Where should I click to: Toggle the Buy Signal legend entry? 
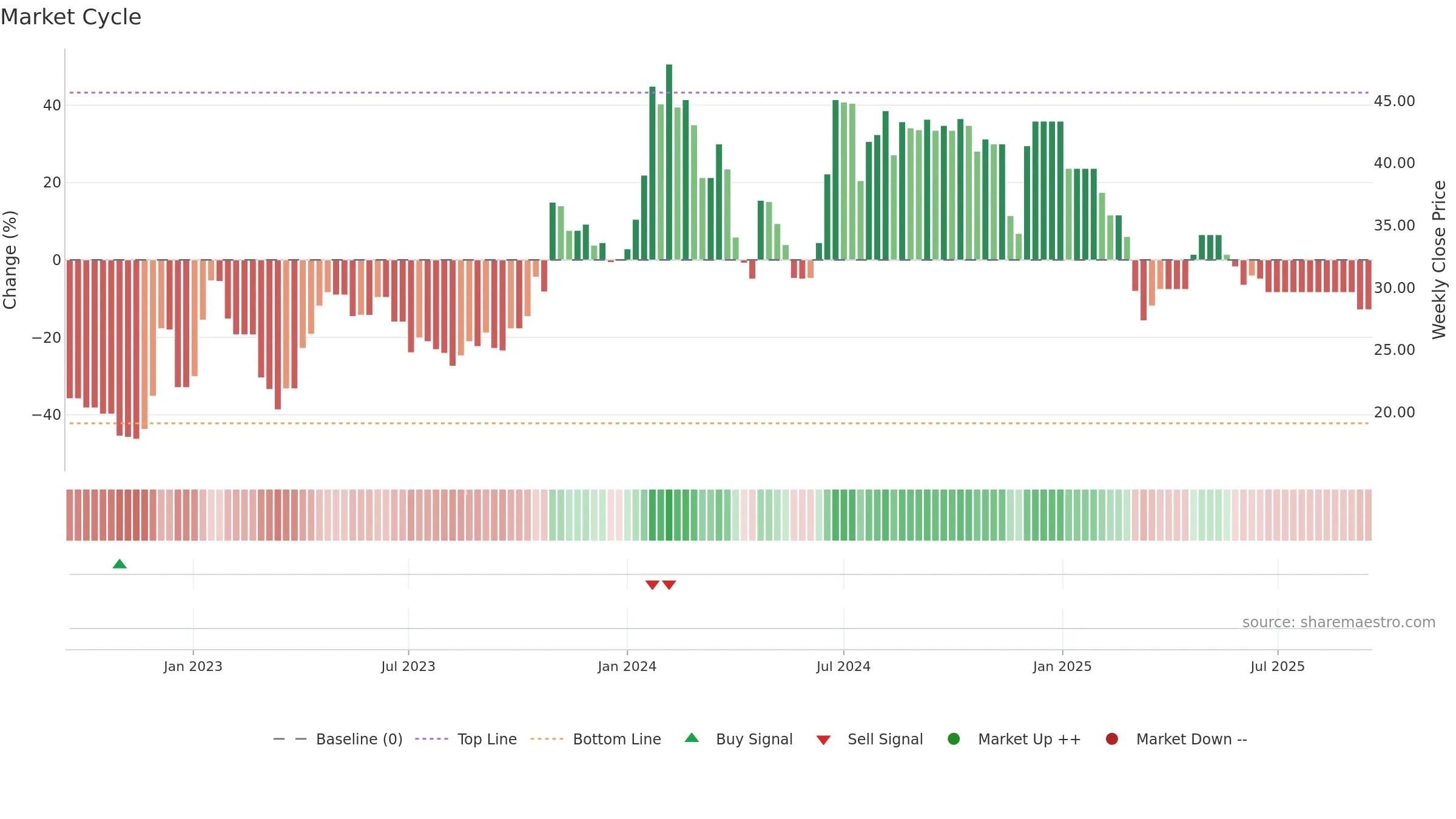coord(738,739)
